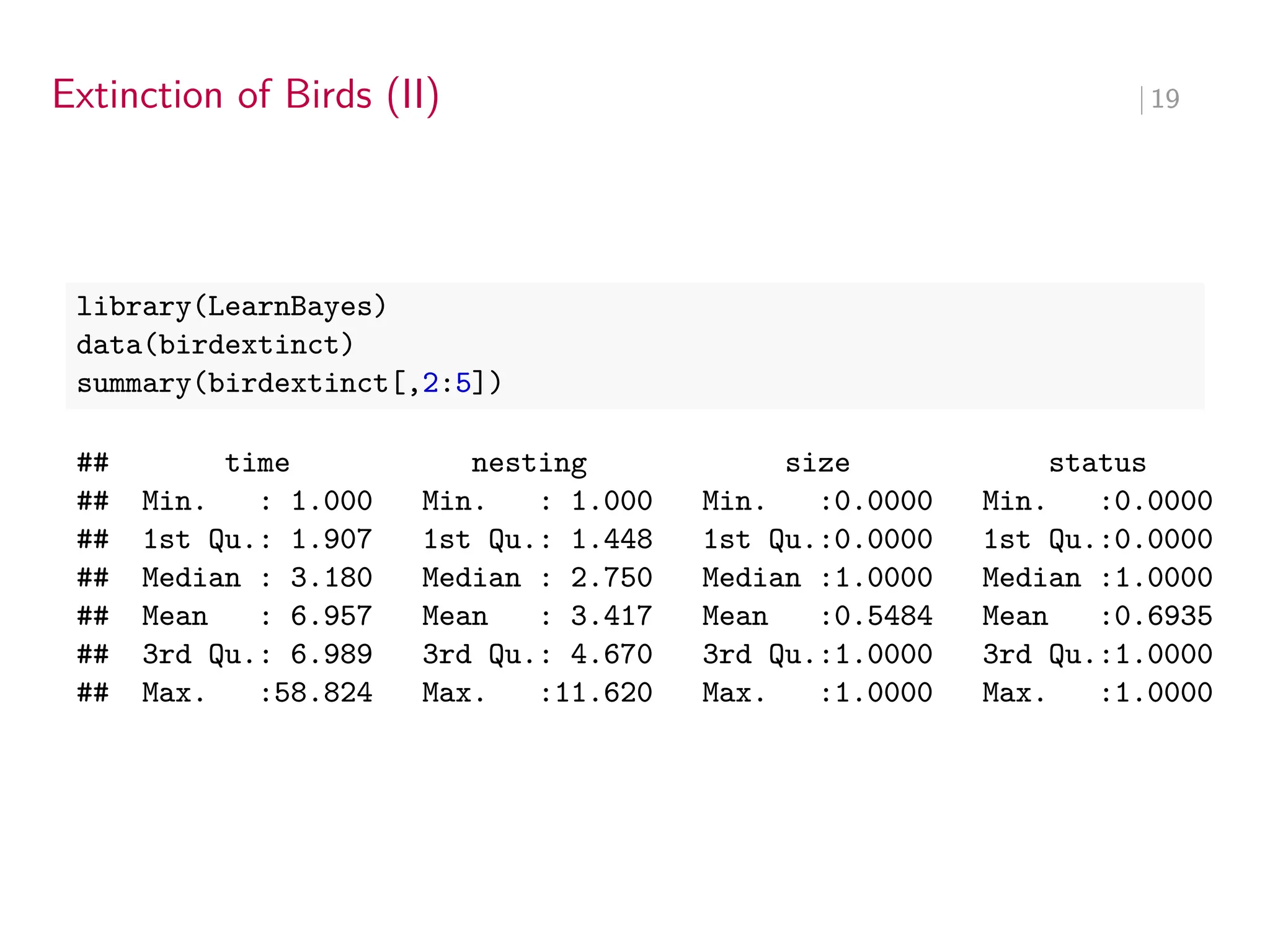Click the size 1st Qu. value 0.0000
The image size is (1270, 952).
[x=884, y=540]
